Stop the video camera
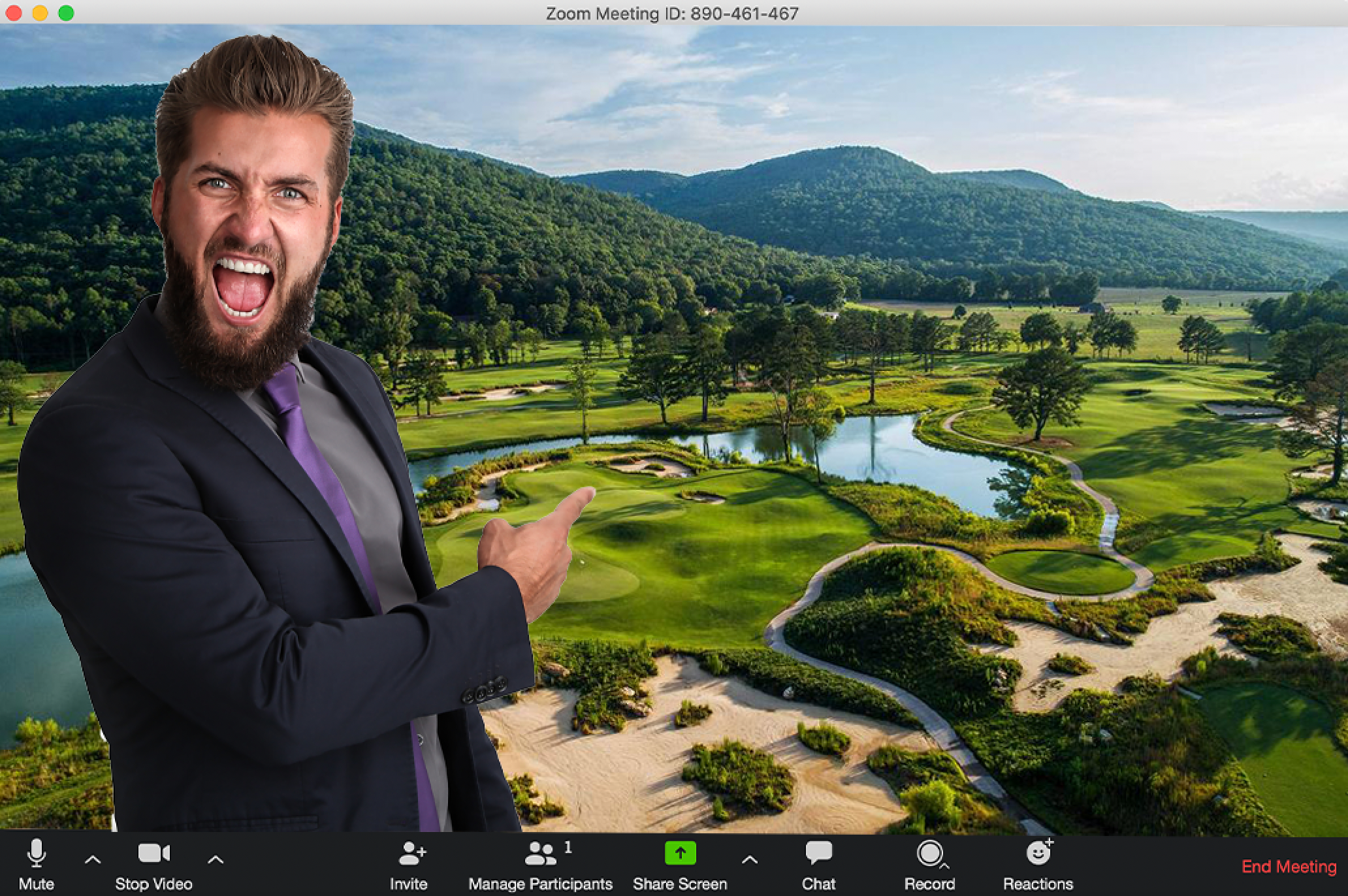The width and height of the screenshot is (1348, 896). pyautogui.click(x=154, y=865)
